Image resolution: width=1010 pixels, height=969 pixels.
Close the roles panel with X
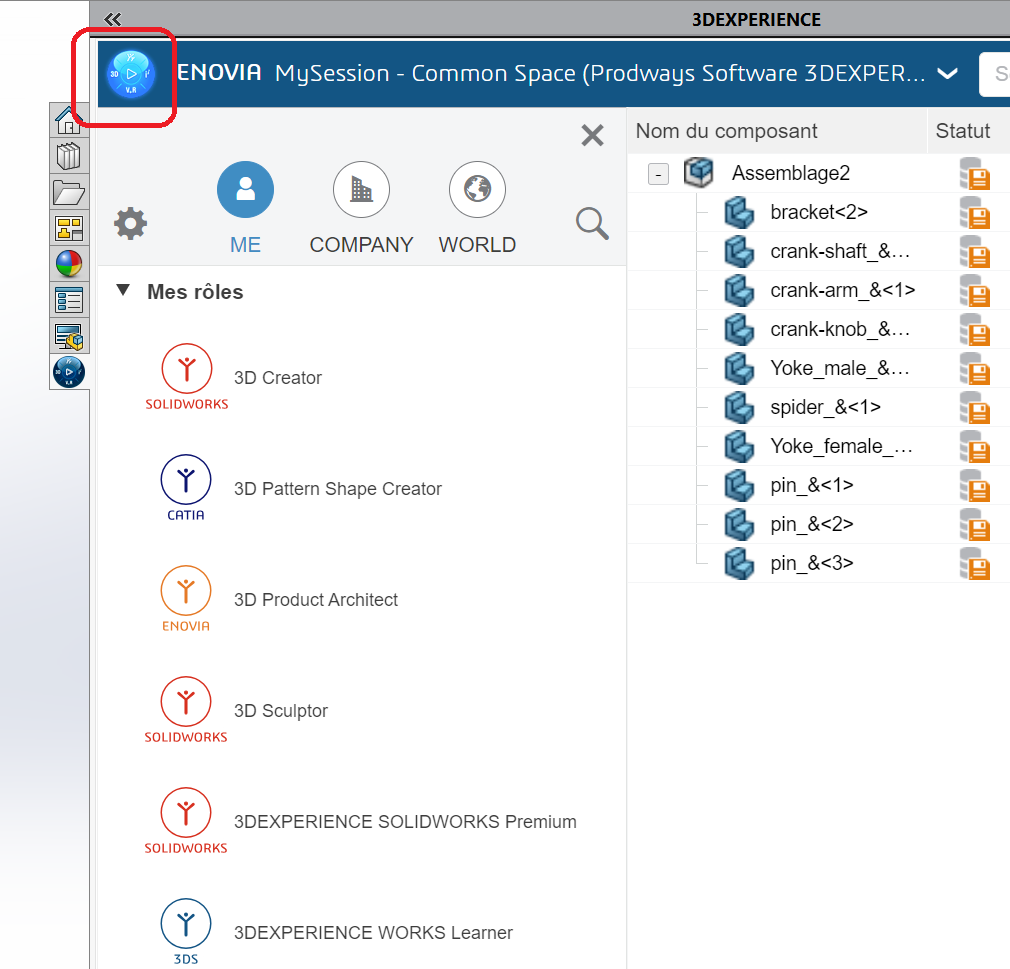tap(592, 135)
